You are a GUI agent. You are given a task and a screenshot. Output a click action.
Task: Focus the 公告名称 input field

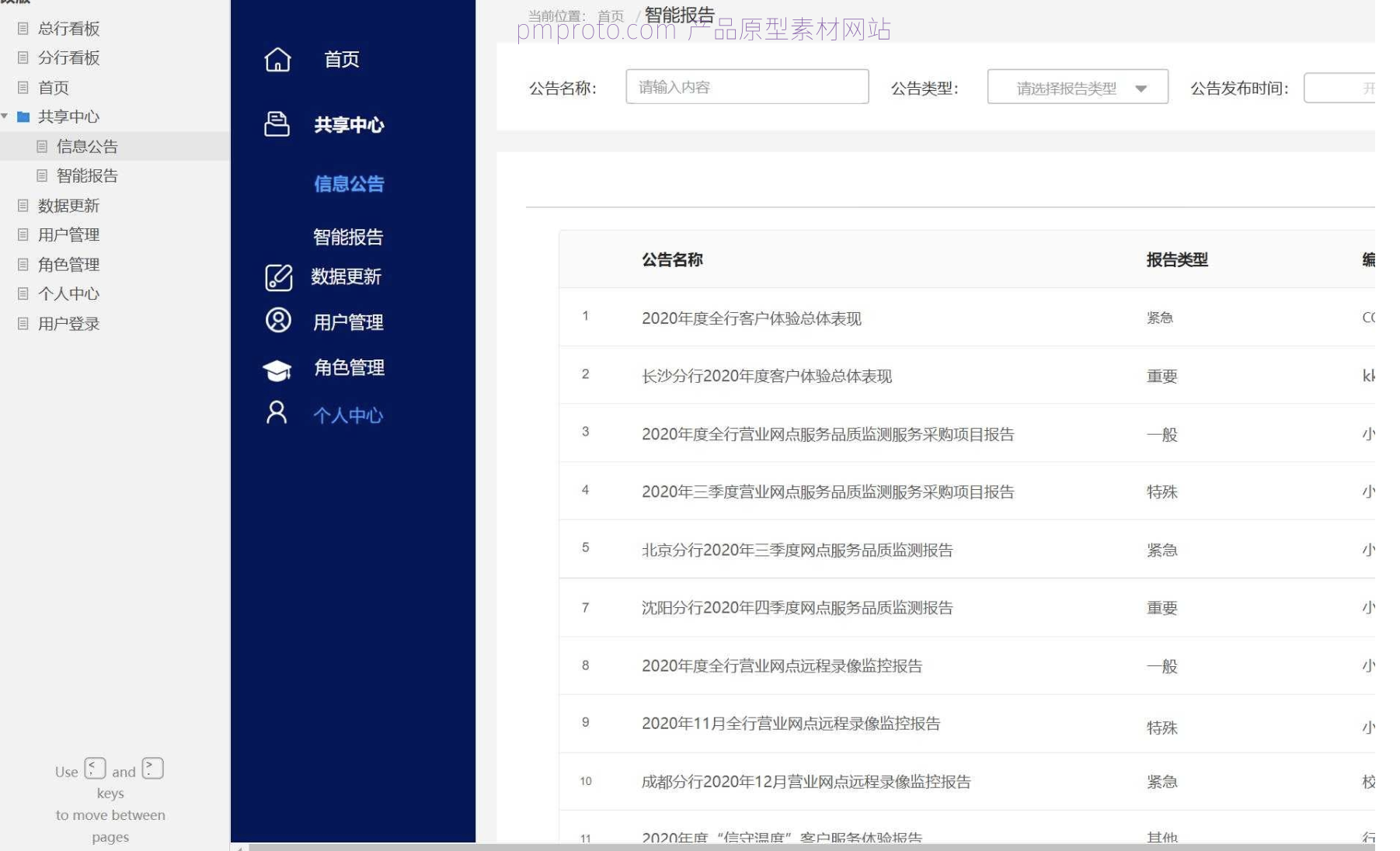[747, 86]
